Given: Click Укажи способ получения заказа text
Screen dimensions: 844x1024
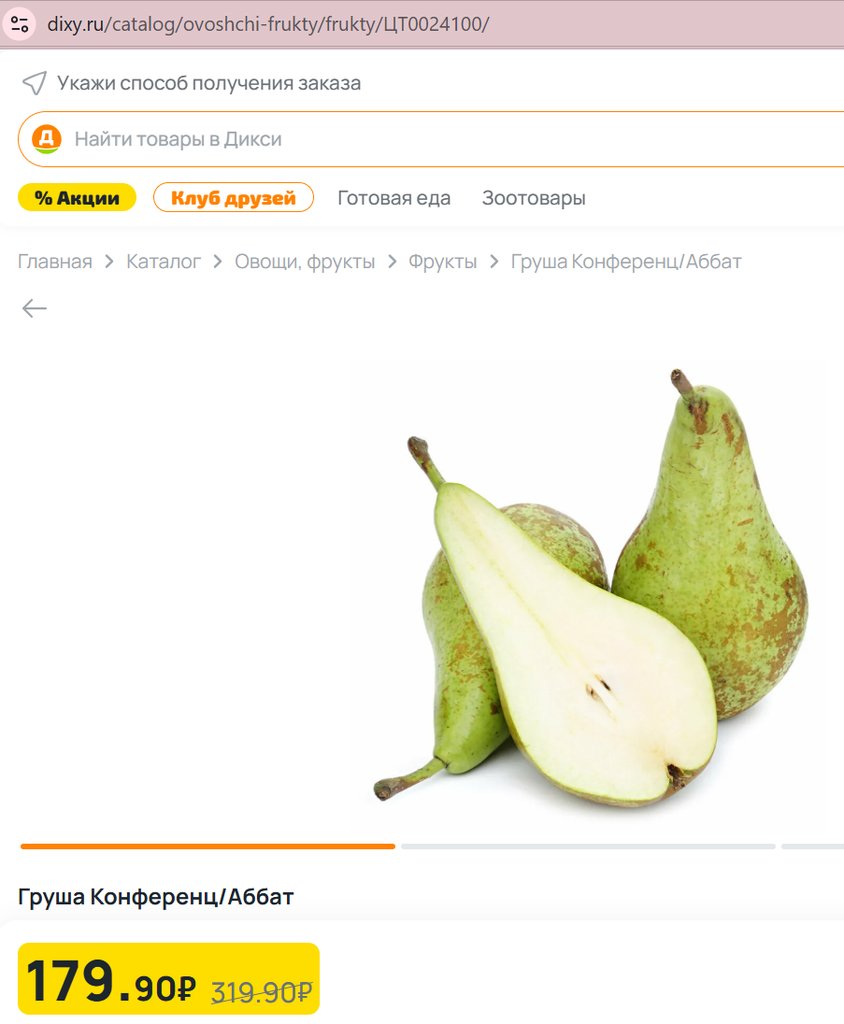Looking at the screenshot, I should coord(209,83).
